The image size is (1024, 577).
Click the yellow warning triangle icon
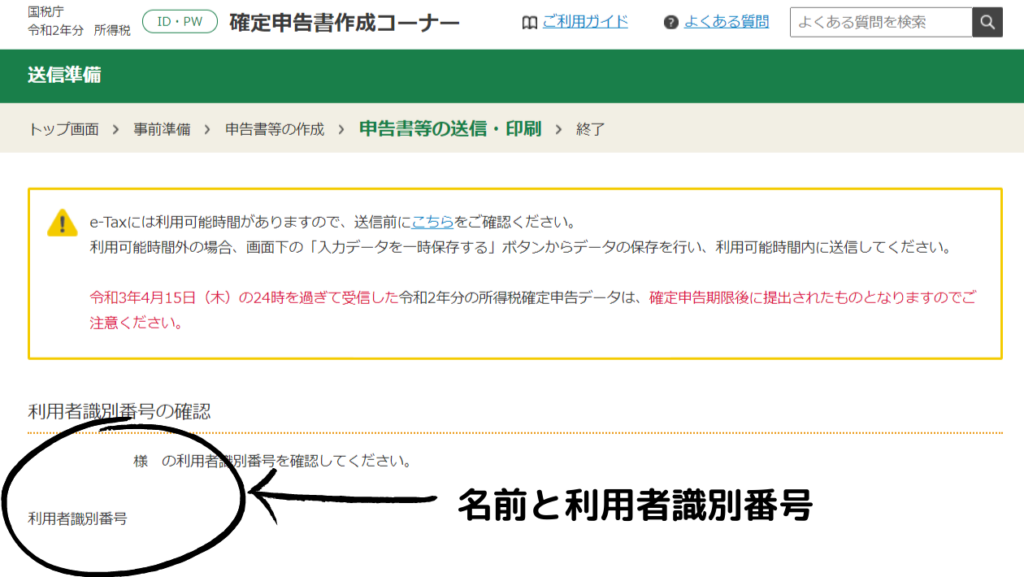[x=62, y=223]
